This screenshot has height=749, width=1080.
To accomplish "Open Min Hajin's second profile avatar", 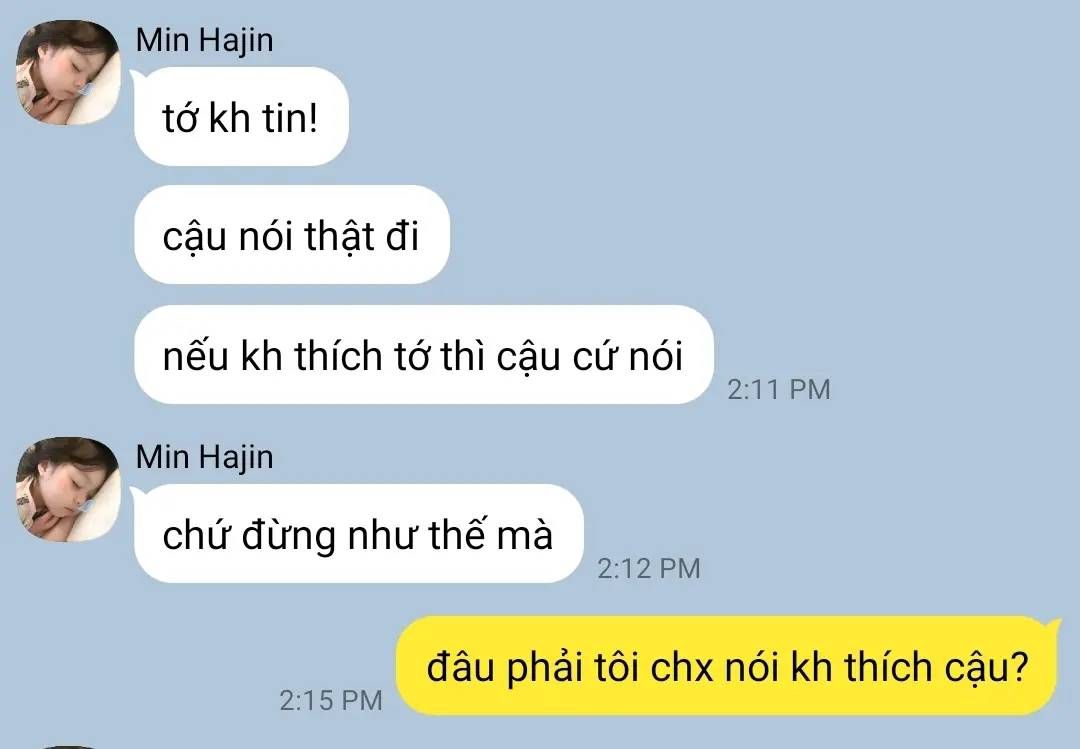I will pos(68,489).
